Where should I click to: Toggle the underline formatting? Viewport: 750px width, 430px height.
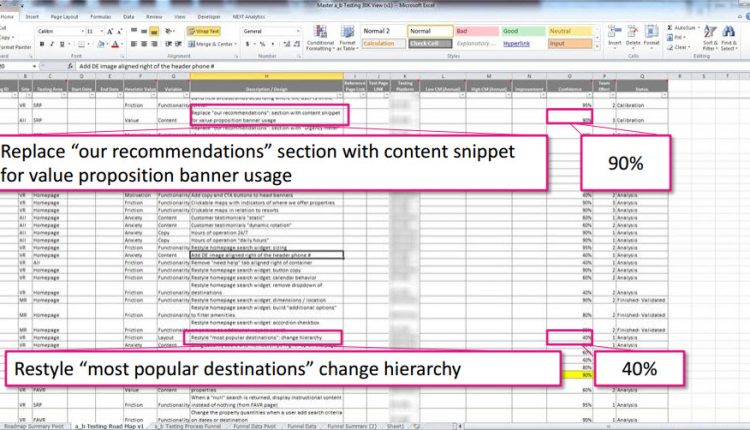59,44
